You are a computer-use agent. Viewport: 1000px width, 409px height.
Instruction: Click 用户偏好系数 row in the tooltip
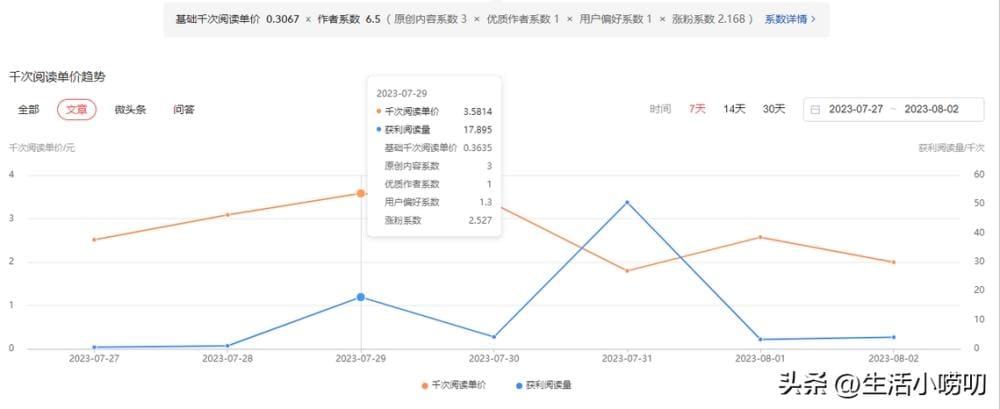coord(438,202)
